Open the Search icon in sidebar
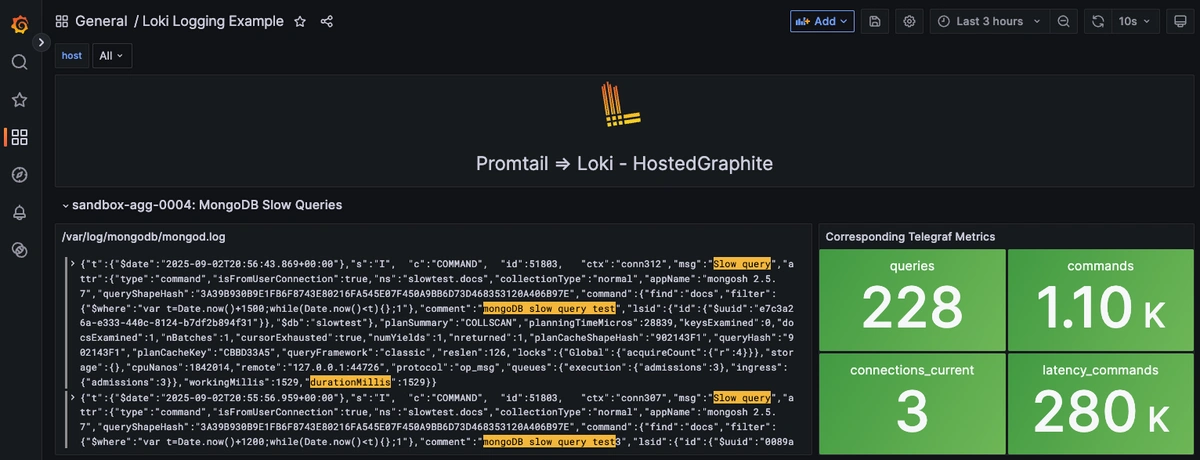 click(x=19, y=62)
